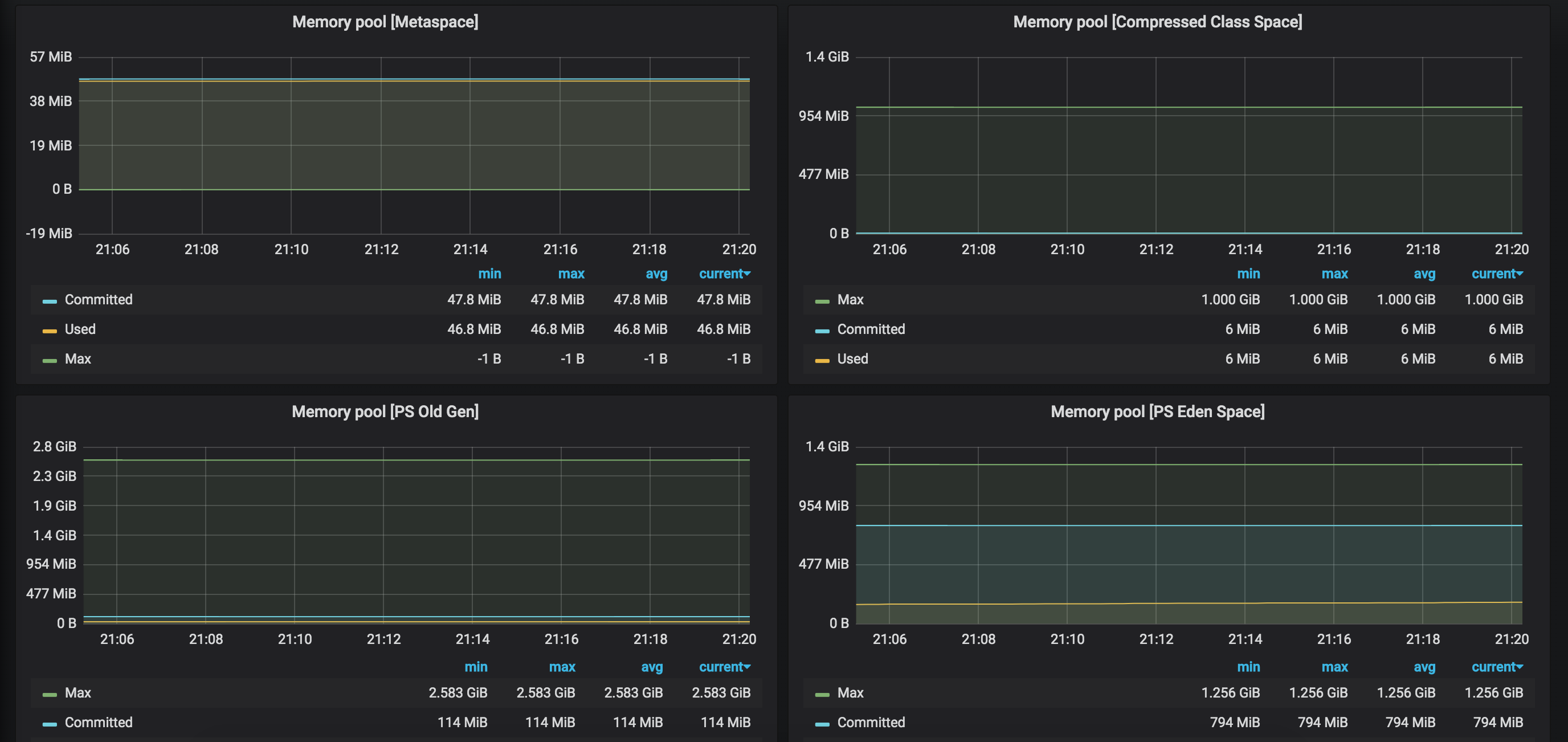This screenshot has width=1568, height=742.
Task: Sort Compressed Class Space legend by avg
Action: pyautogui.click(x=1424, y=274)
